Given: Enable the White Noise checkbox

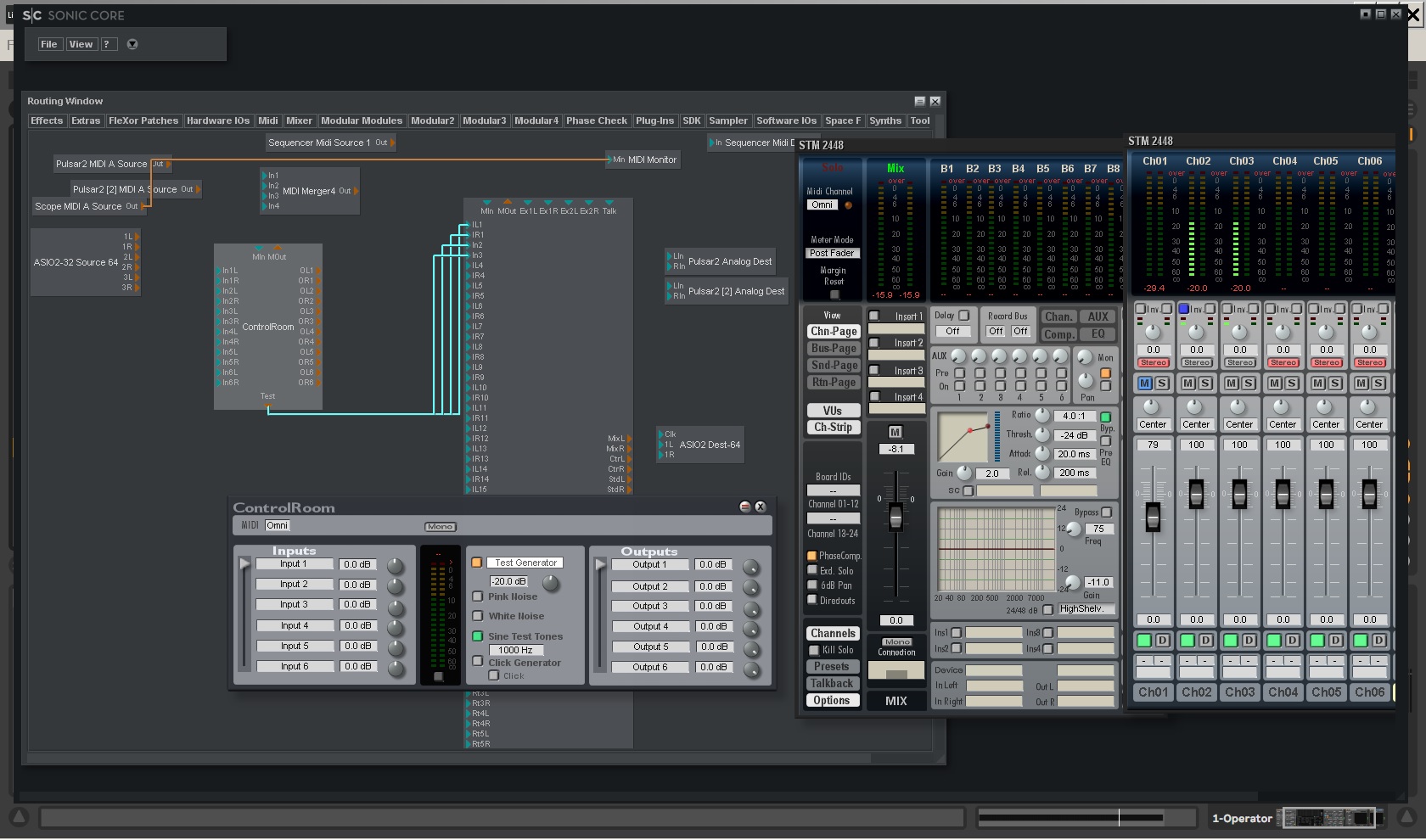Looking at the screenshot, I should coord(477,616).
